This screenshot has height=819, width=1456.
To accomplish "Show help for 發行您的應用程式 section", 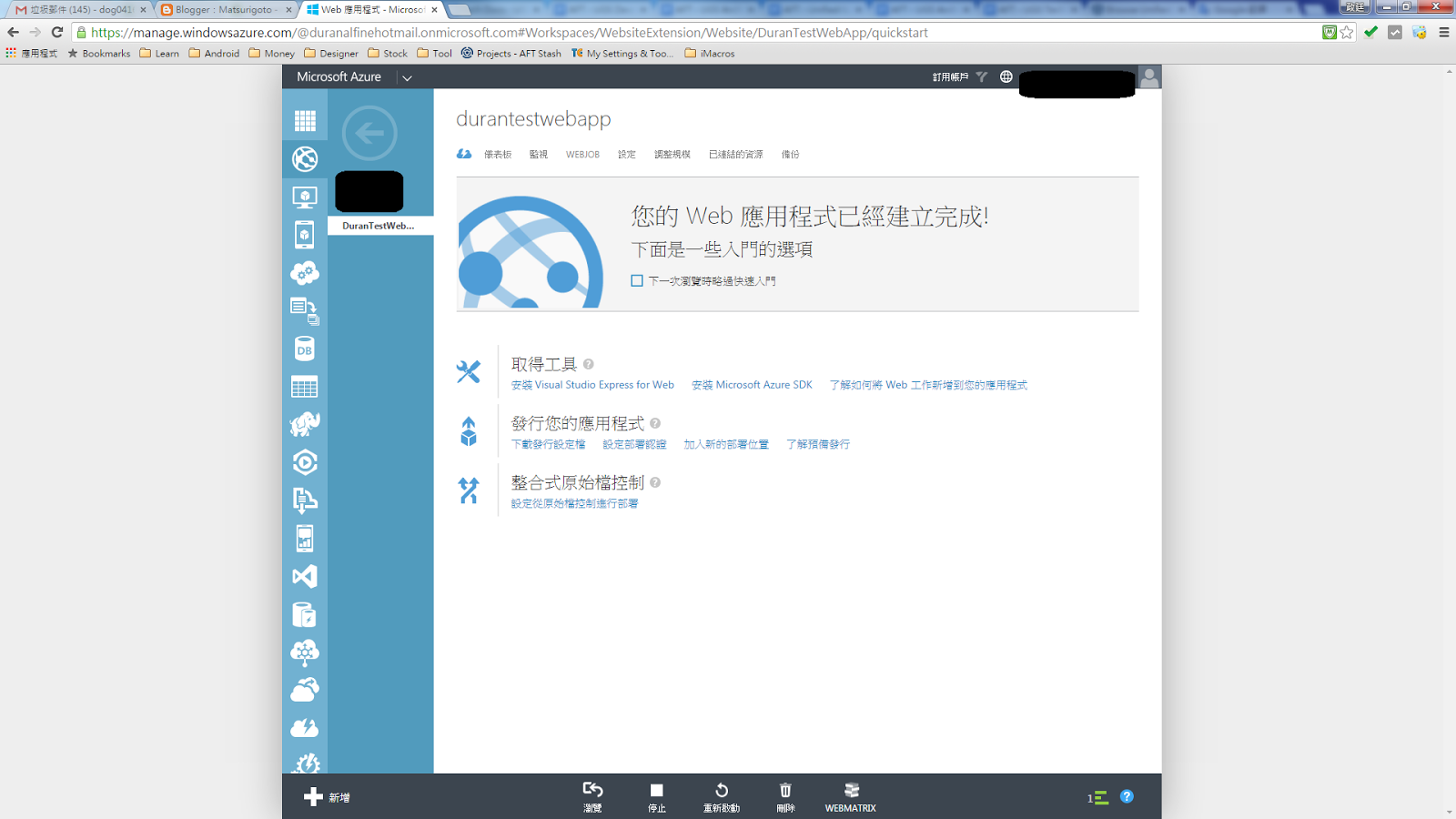I will (x=655, y=423).
